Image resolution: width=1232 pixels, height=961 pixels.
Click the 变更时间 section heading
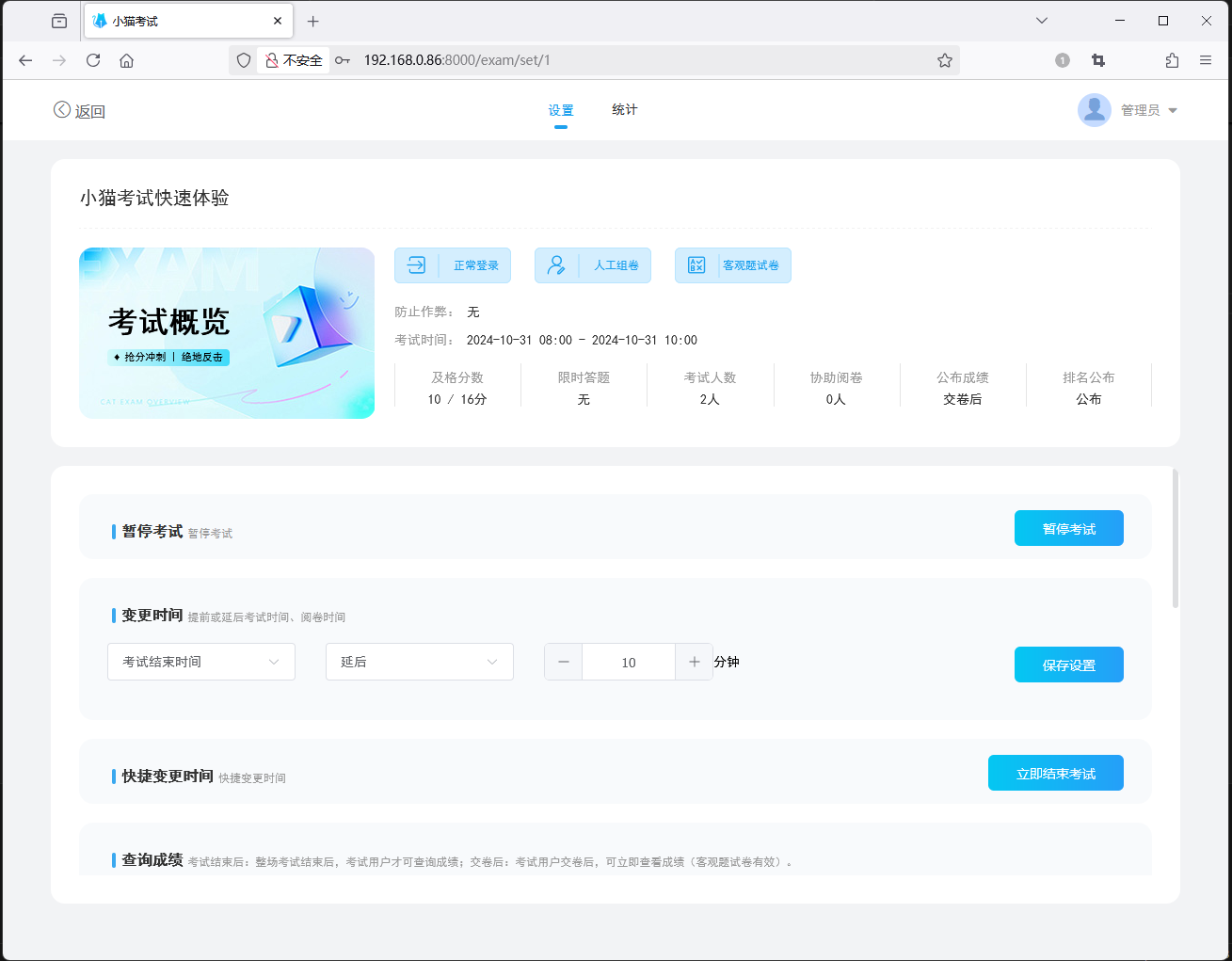(152, 615)
